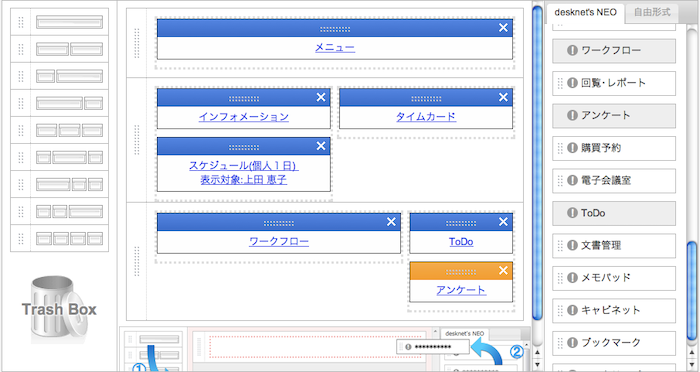Open the ワークフロー link in layout

279,242
